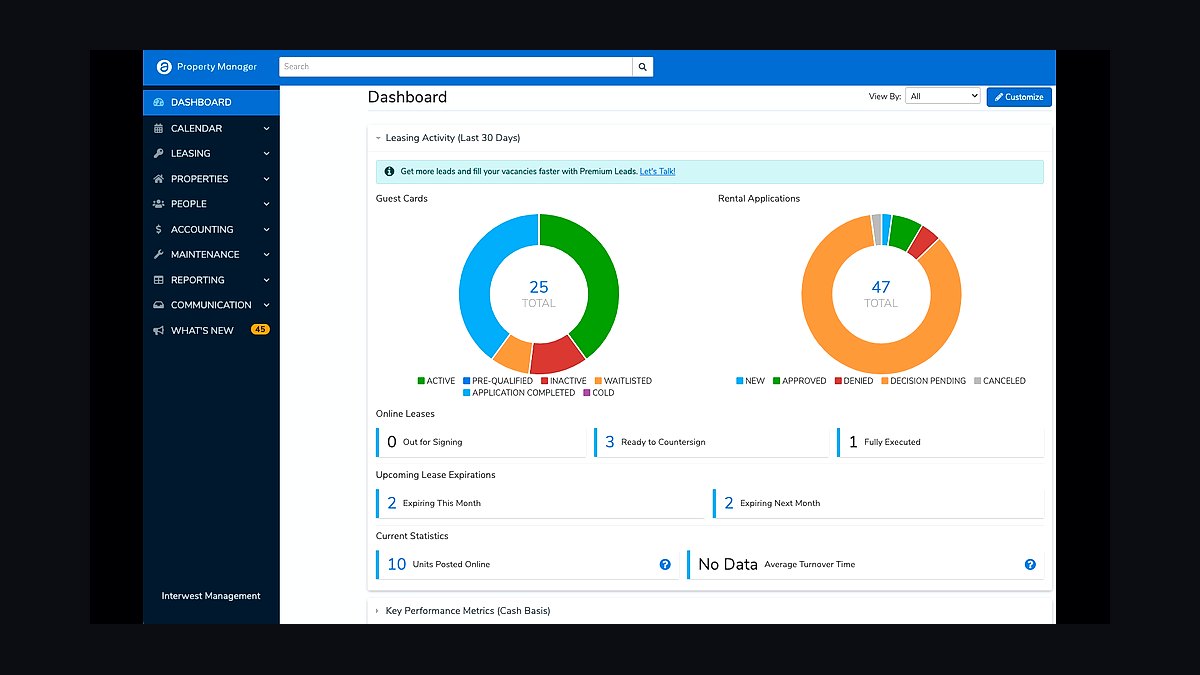Toggle APPROVED legend swatch

coord(777,381)
